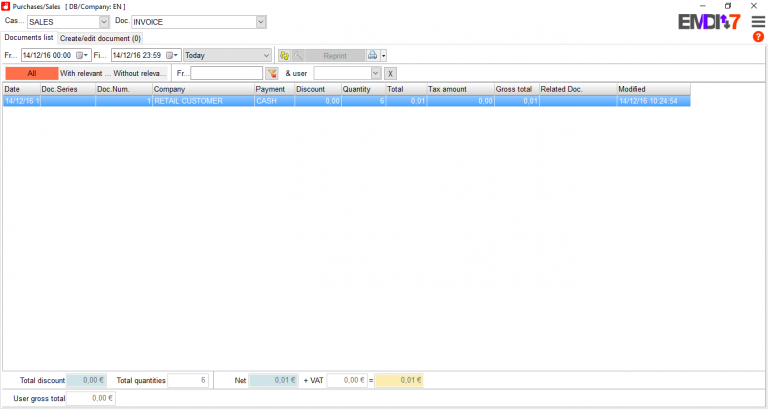
Task: Select the RETAIL CUSTOMER cell
Action: pyautogui.click(x=203, y=101)
